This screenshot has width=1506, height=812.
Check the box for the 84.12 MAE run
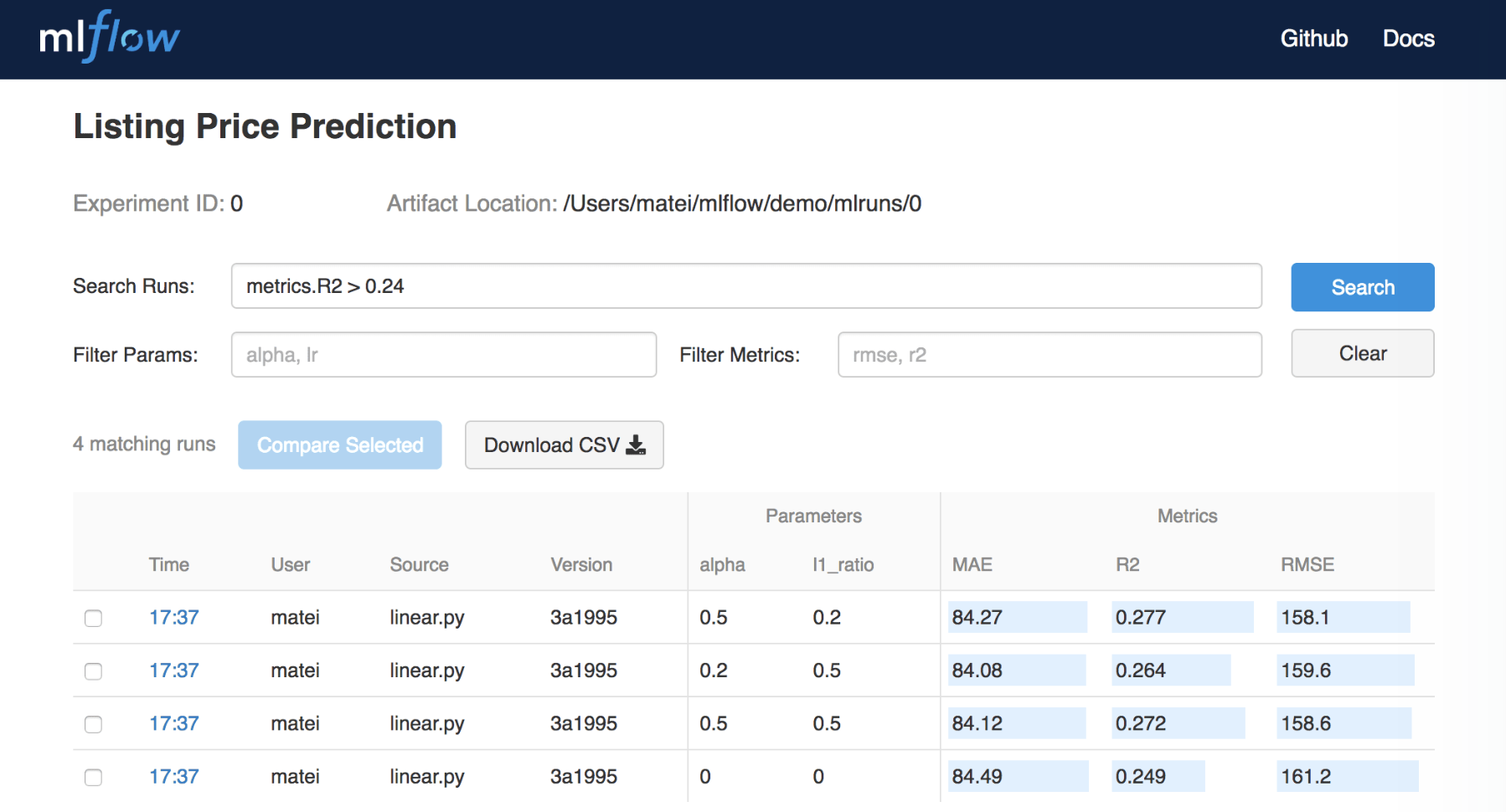[x=93, y=724]
